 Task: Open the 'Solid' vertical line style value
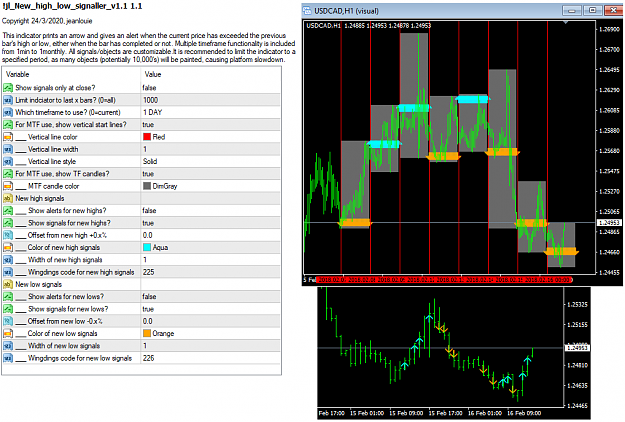pos(150,161)
